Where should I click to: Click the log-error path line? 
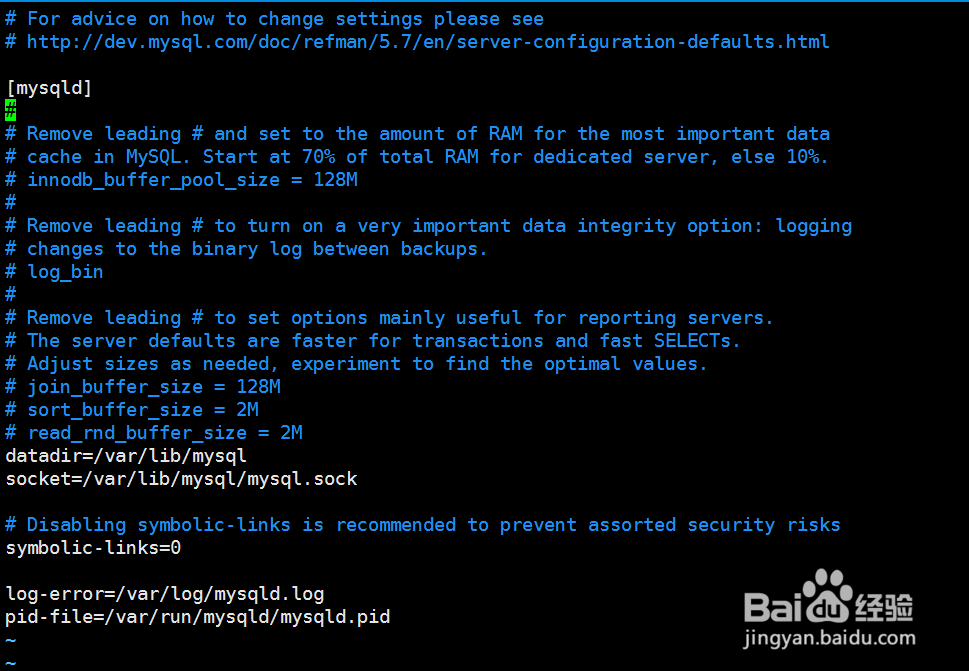[165, 594]
